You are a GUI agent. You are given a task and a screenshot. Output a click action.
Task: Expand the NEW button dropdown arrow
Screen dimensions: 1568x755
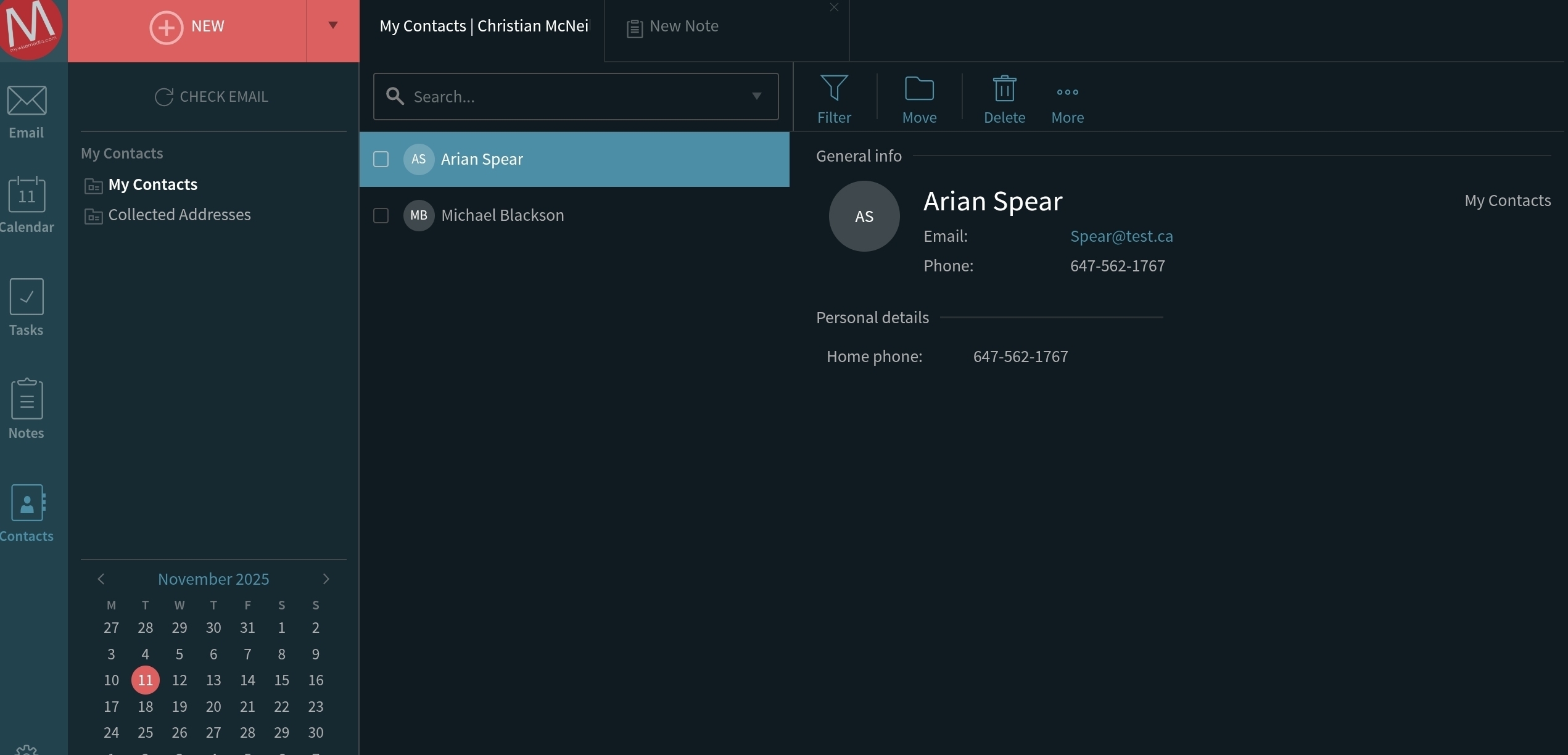(x=333, y=26)
